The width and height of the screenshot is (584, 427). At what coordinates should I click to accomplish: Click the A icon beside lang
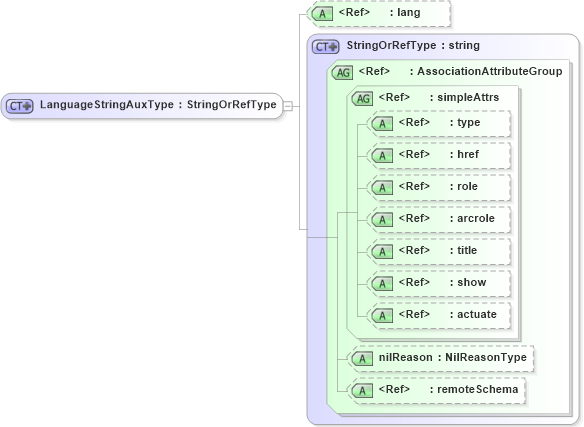(322, 14)
